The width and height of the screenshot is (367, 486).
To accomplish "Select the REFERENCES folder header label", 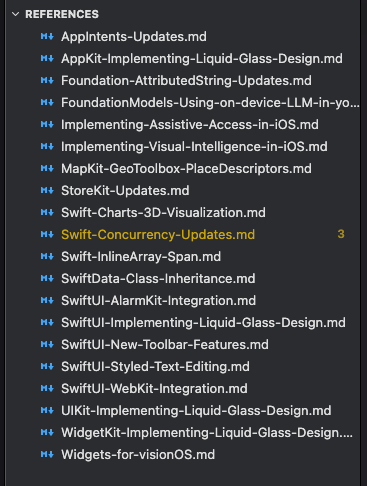I will point(62,14).
